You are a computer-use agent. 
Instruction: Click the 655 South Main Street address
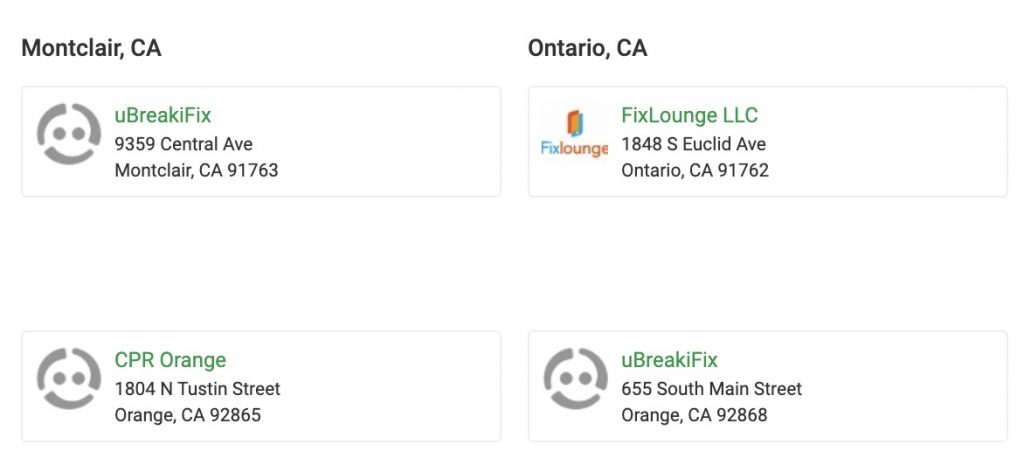point(711,389)
